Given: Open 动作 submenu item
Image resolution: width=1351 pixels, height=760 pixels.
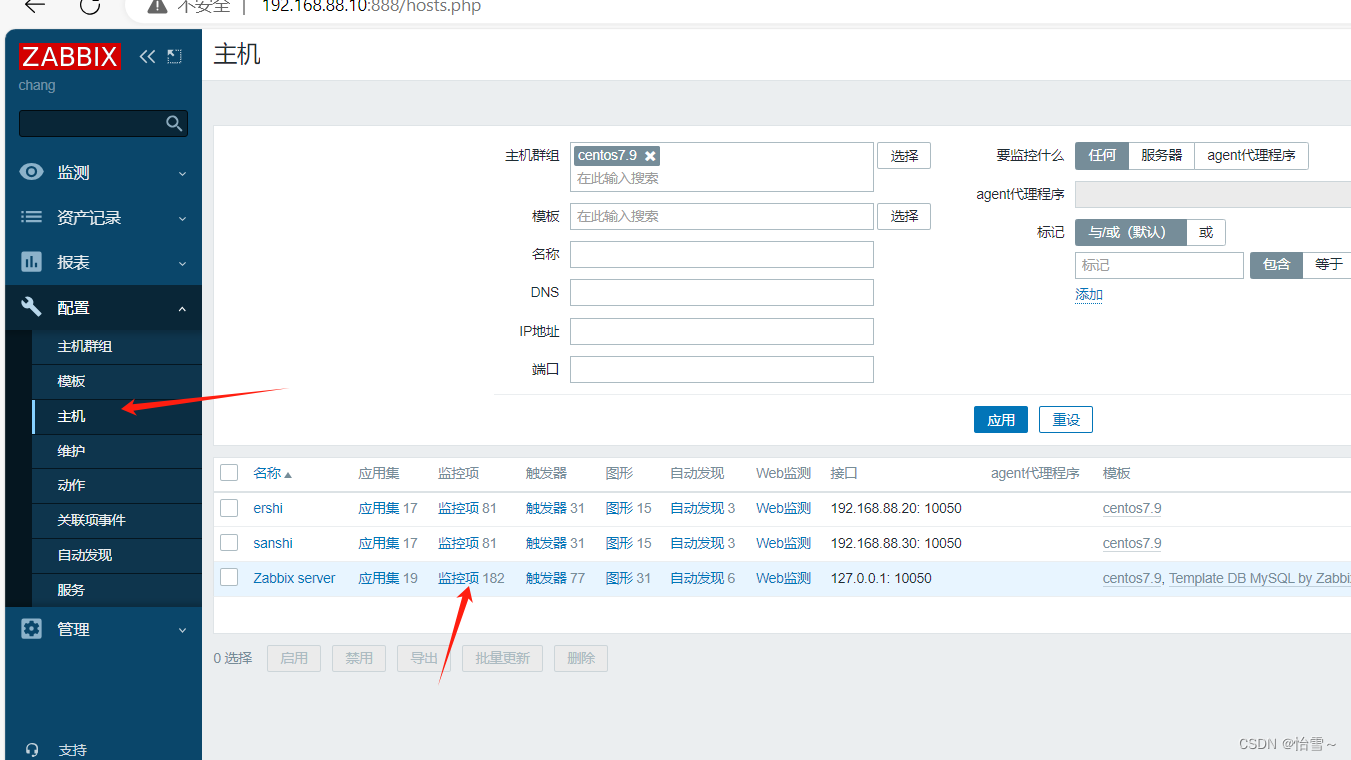Looking at the screenshot, I should click(117, 485).
